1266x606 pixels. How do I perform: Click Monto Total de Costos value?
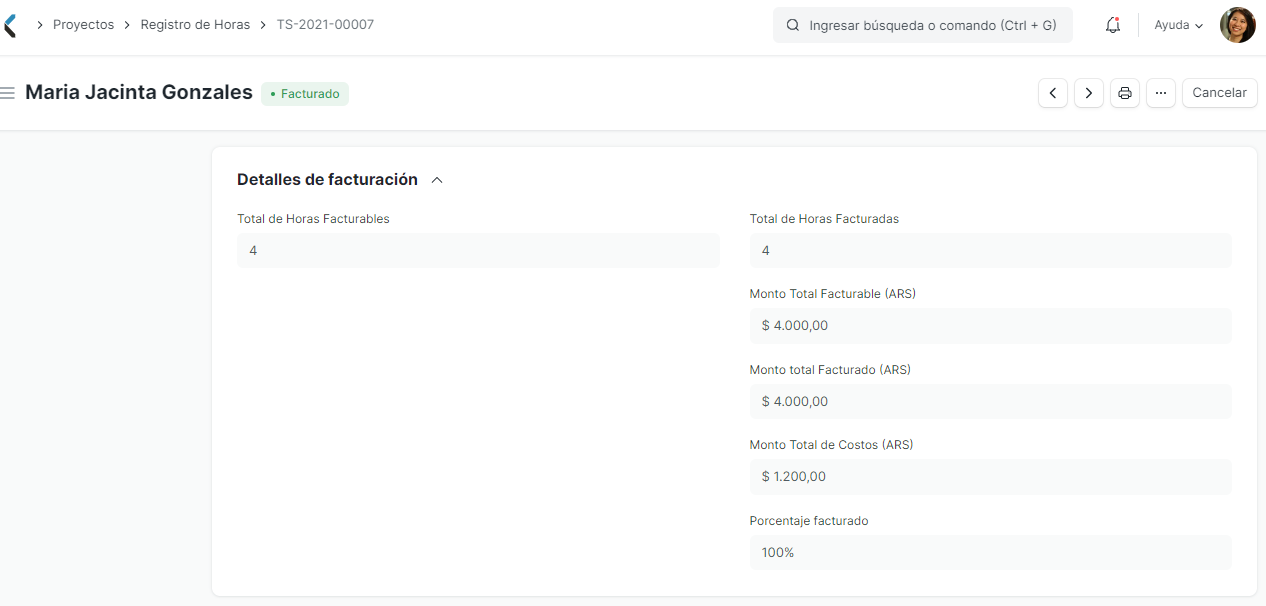(x=990, y=476)
